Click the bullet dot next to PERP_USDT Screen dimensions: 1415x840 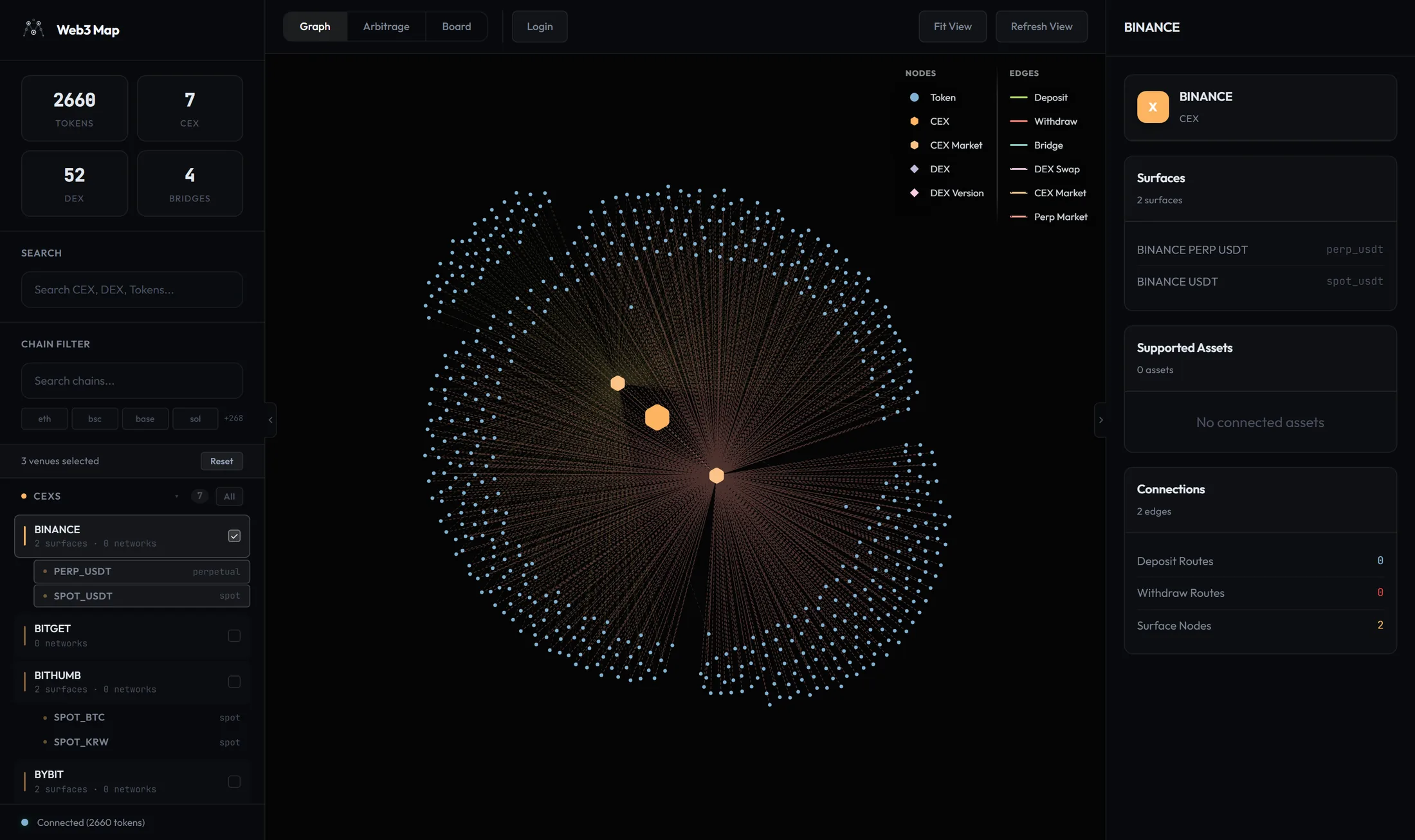pos(44,571)
